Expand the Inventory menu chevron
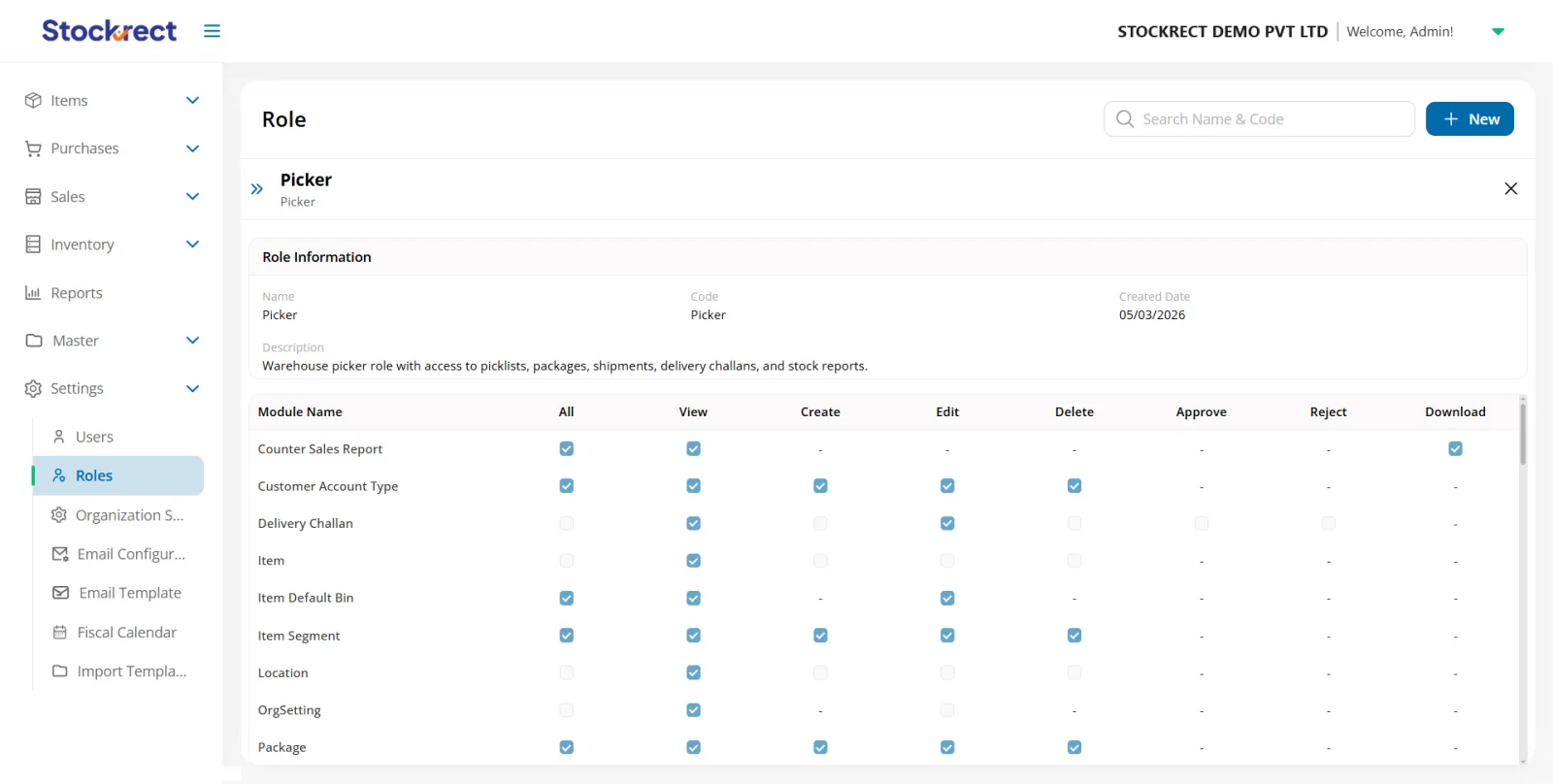This screenshot has height=784, width=1553. 192,245
